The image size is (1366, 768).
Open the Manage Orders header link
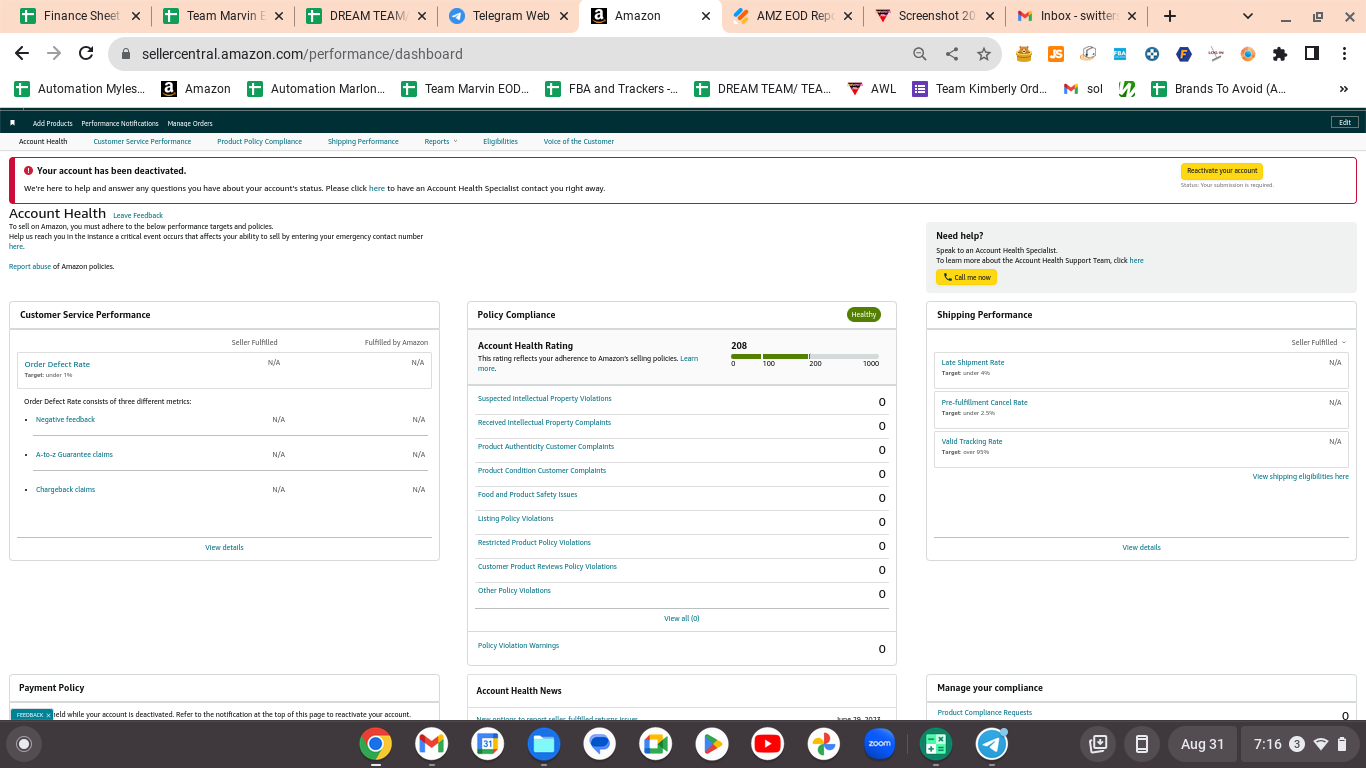(190, 123)
